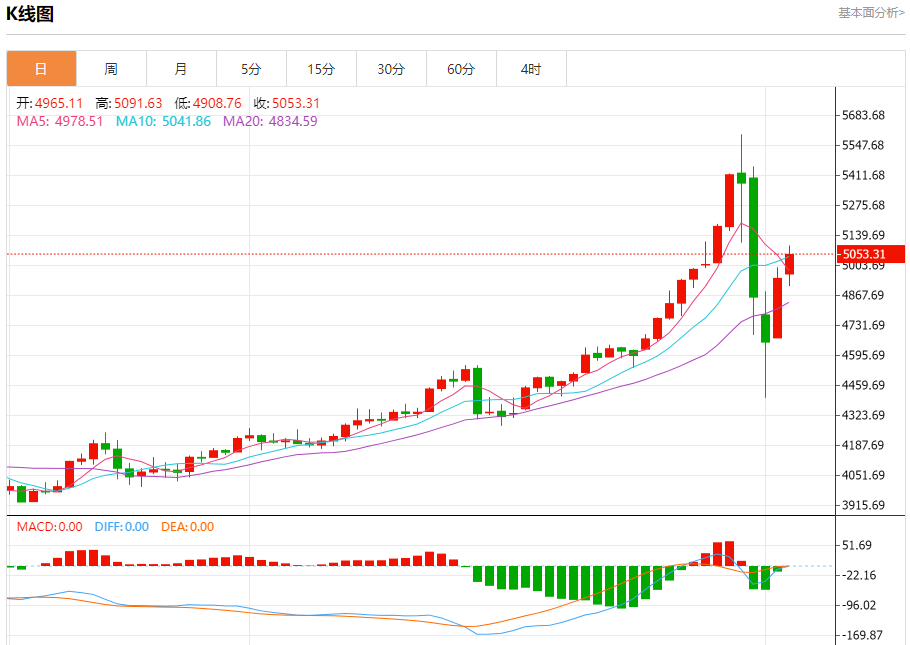Switch to the 4时 chart tab

(x=531, y=69)
